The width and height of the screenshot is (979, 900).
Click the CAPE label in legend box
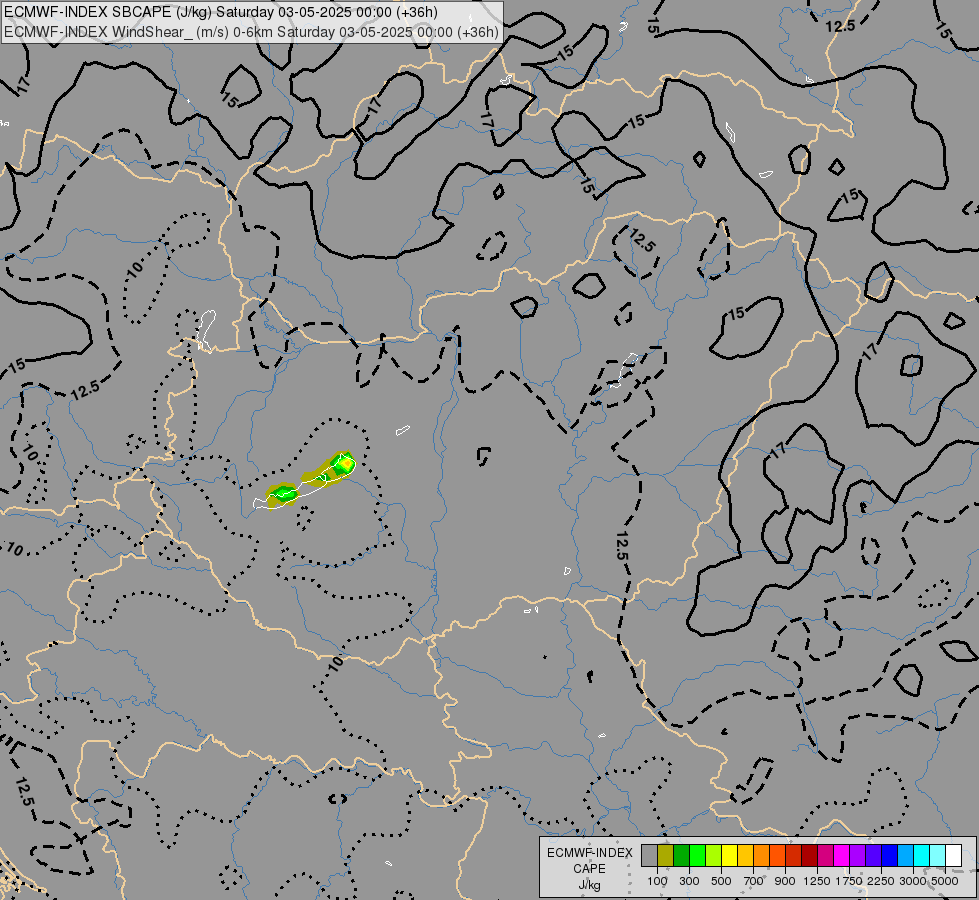(x=589, y=869)
